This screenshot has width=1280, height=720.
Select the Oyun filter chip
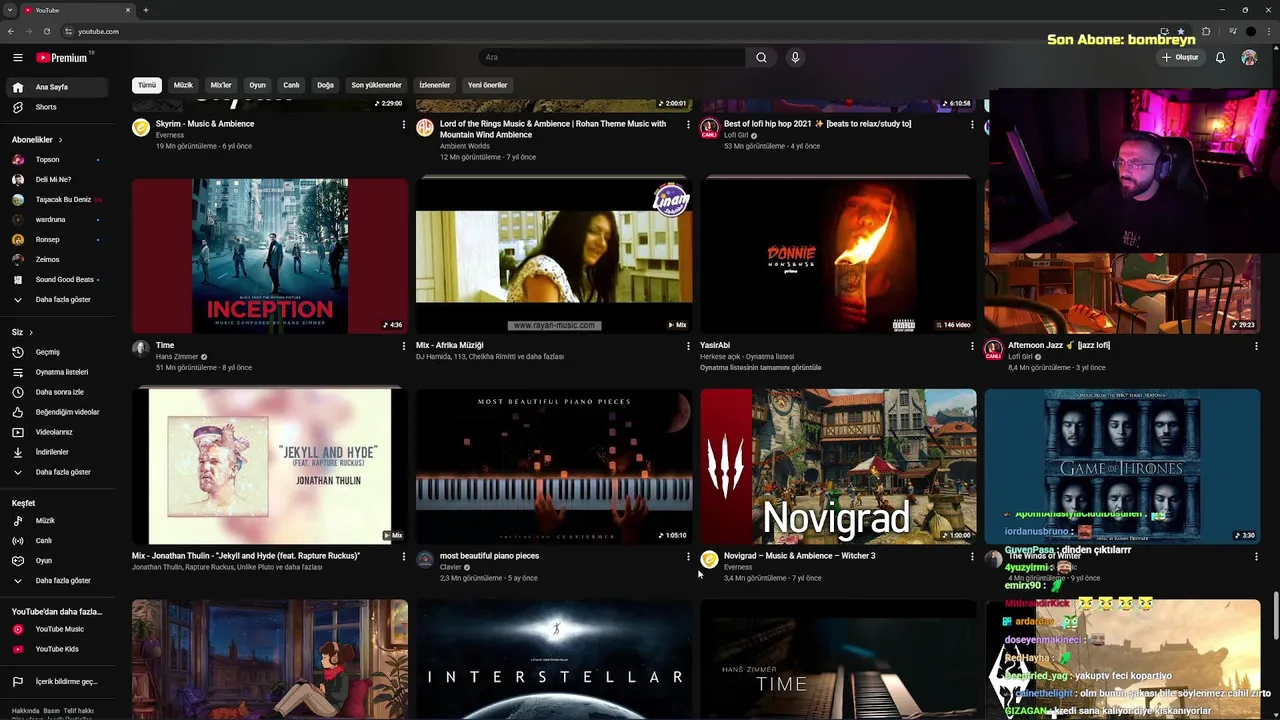tap(257, 85)
